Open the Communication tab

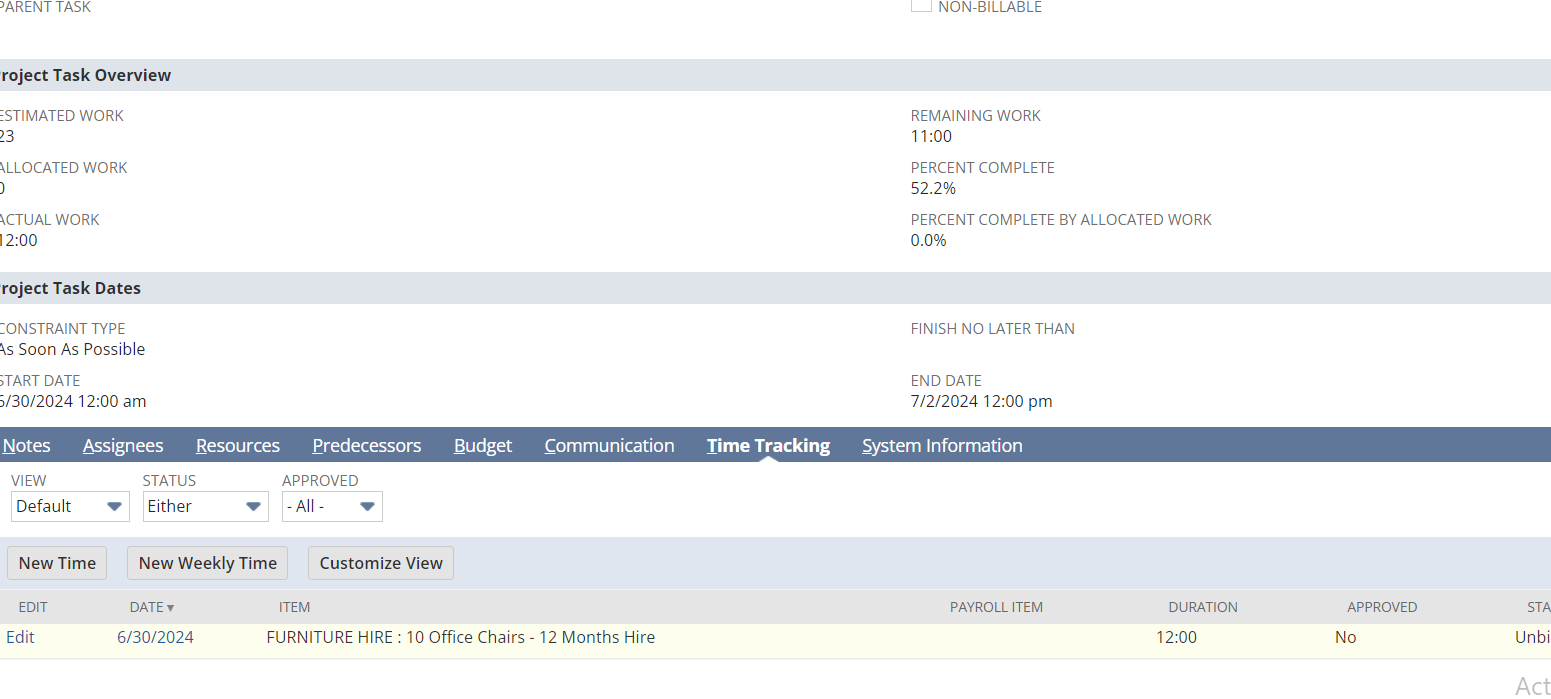pos(609,446)
